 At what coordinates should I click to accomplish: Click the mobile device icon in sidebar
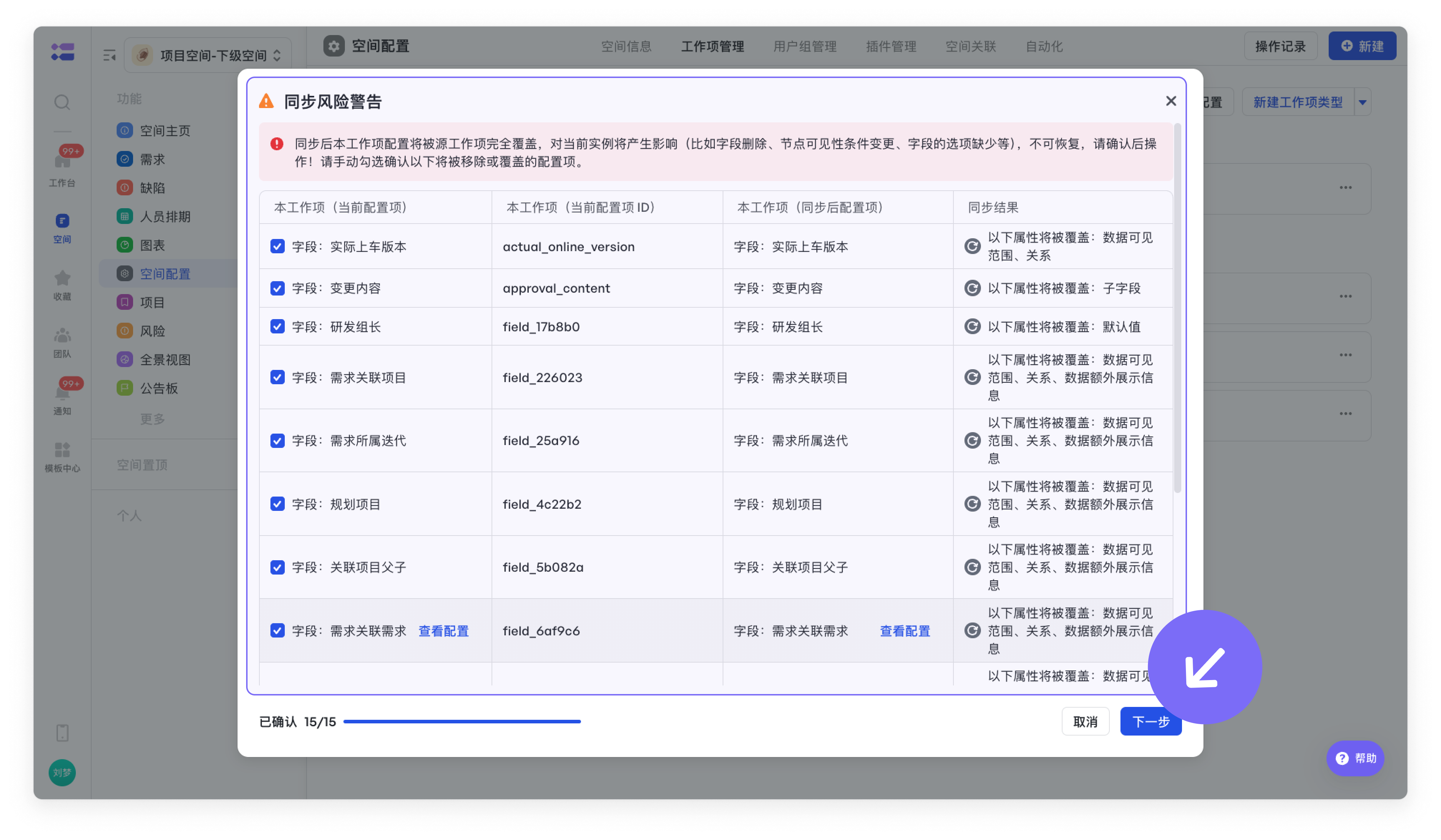pyautogui.click(x=62, y=733)
